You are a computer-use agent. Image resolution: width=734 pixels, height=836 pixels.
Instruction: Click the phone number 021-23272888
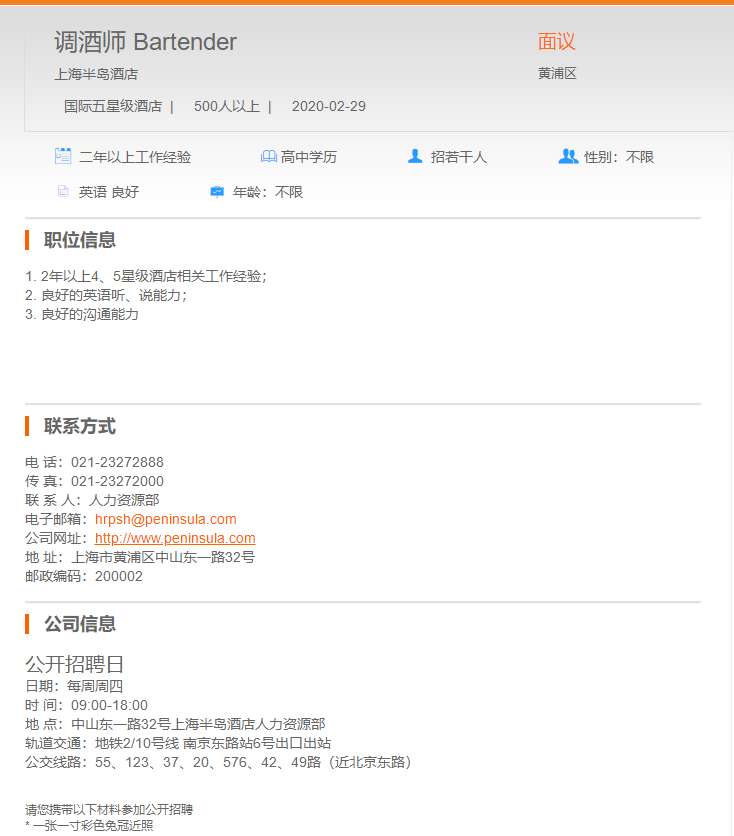pos(117,462)
